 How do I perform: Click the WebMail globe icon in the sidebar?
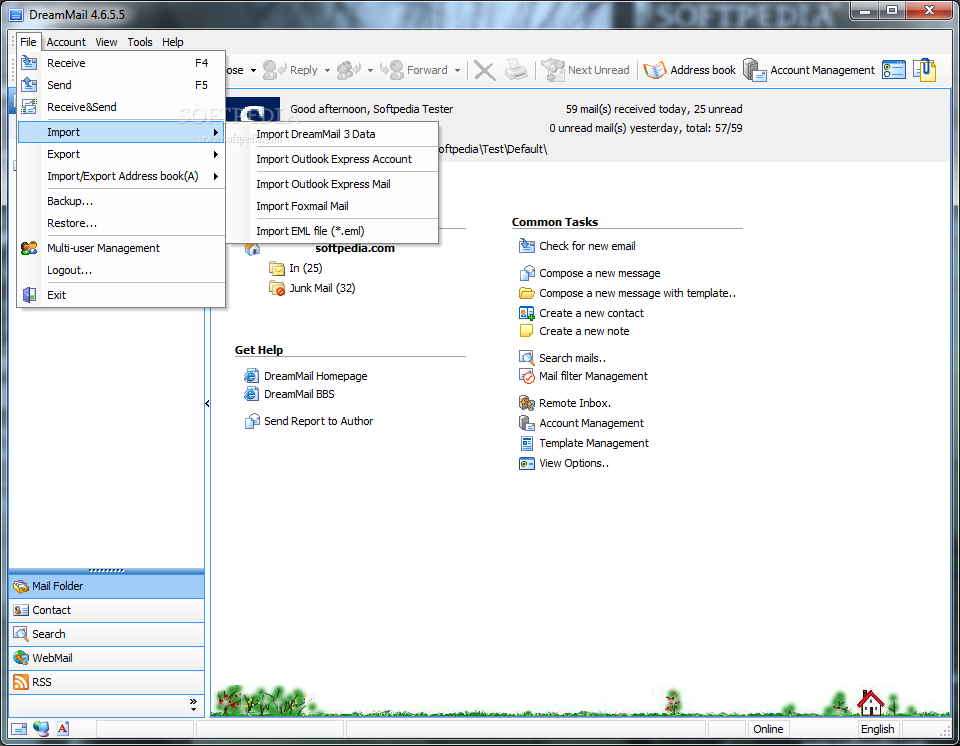coord(21,658)
